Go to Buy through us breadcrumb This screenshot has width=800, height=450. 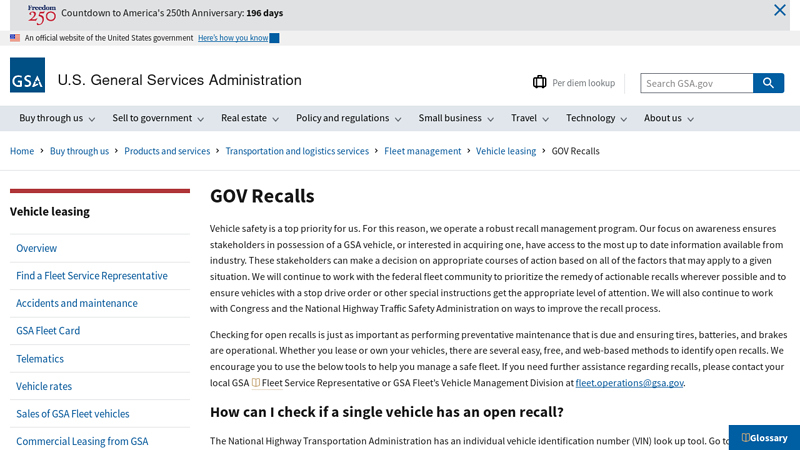coord(79,151)
